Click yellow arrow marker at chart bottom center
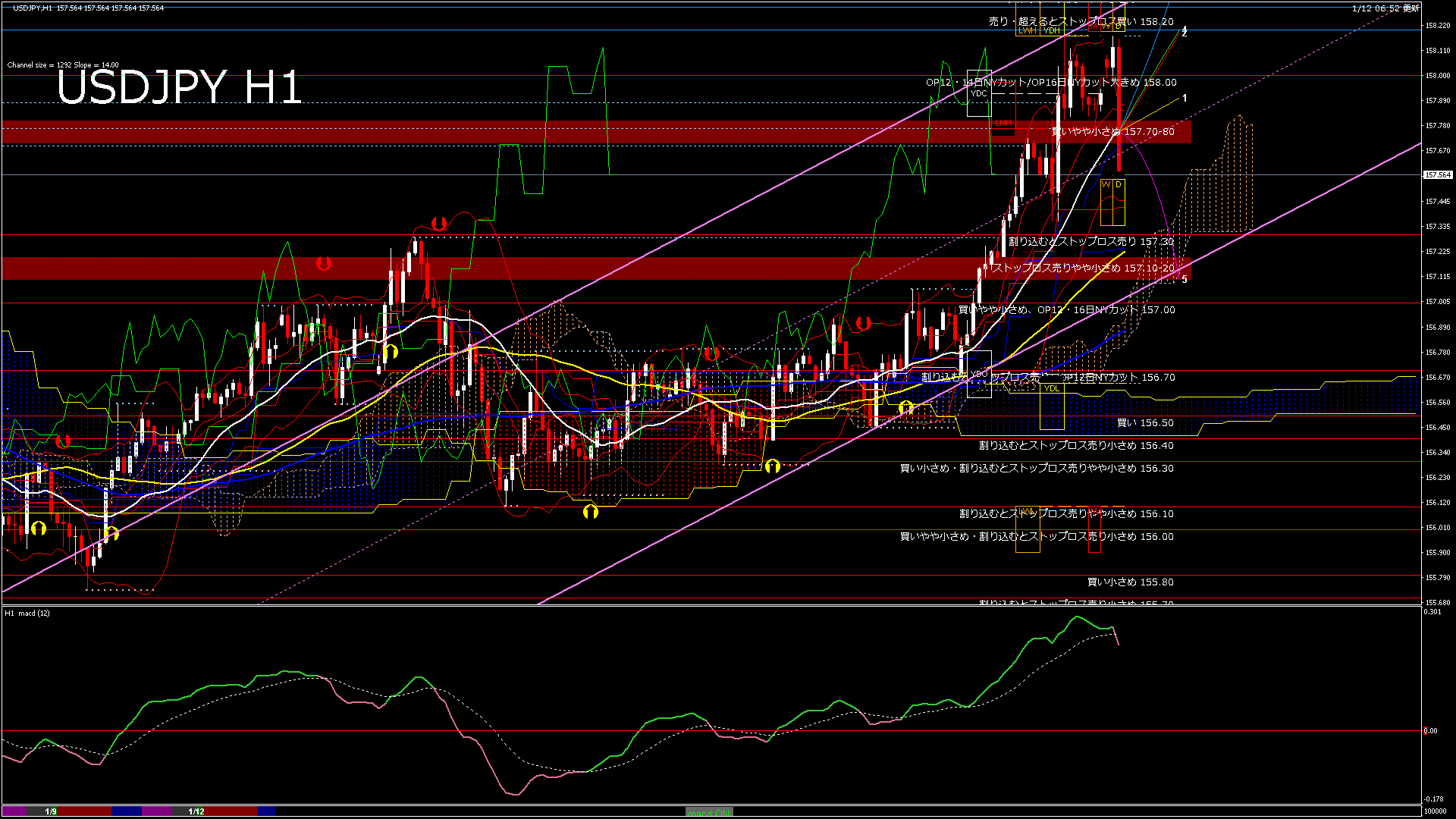The width and height of the screenshot is (1456, 819). (590, 512)
